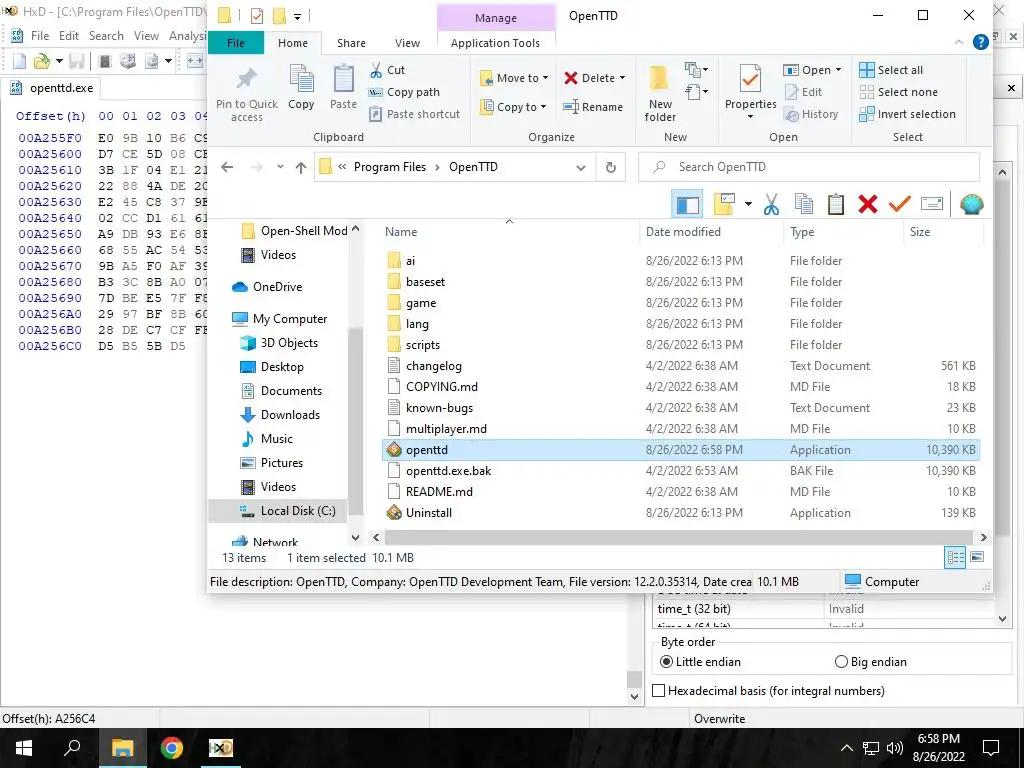The image size is (1024, 768).
Task: Click the orange checkmark Properties toolbar icon
Action: (899, 204)
